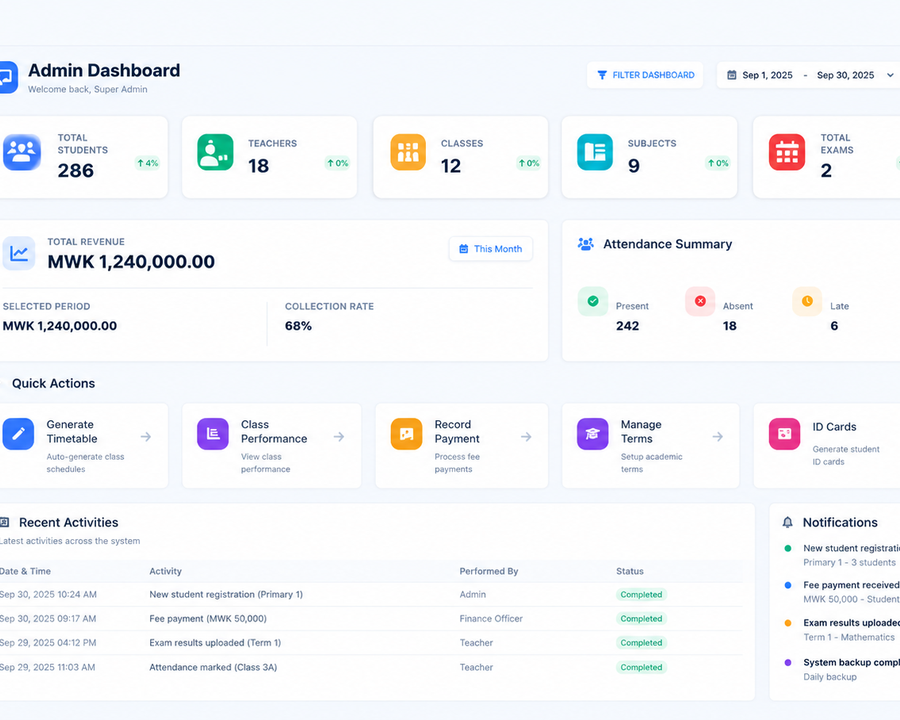The image size is (900, 720).
Task: Click the arrow on Class Performance card
Action: point(339,437)
